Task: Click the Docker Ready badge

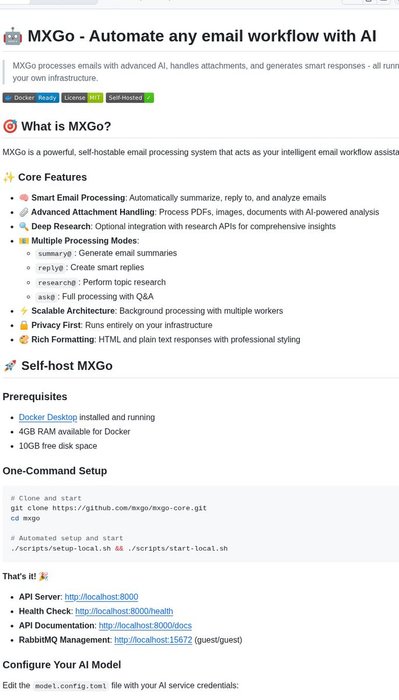Action: pos(31,98)
